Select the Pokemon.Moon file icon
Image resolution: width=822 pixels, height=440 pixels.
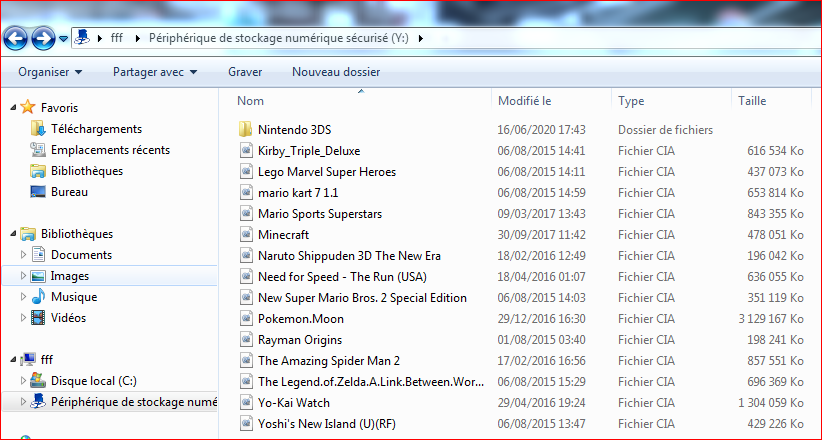point(246,318)
